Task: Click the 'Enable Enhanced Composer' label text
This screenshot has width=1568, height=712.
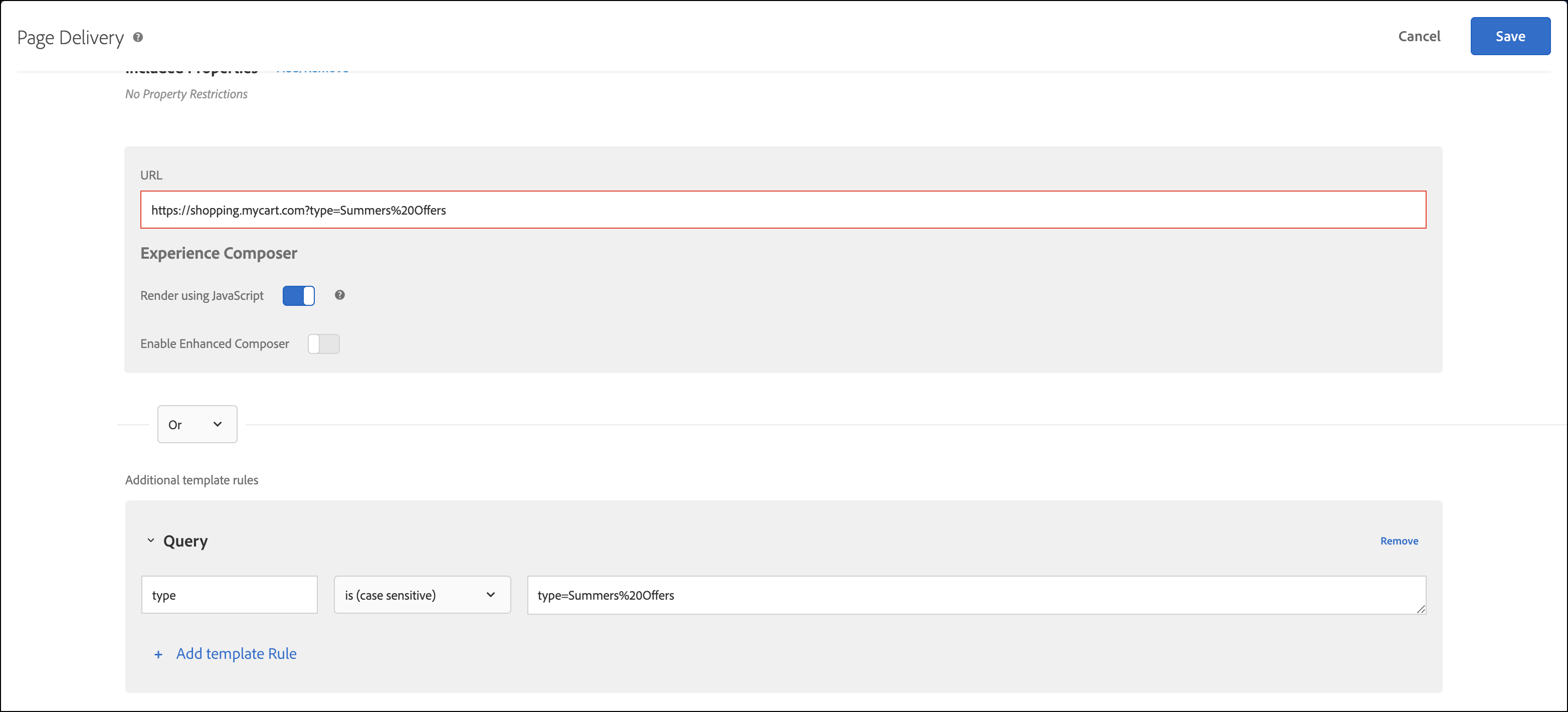Action: pos(214,343)
